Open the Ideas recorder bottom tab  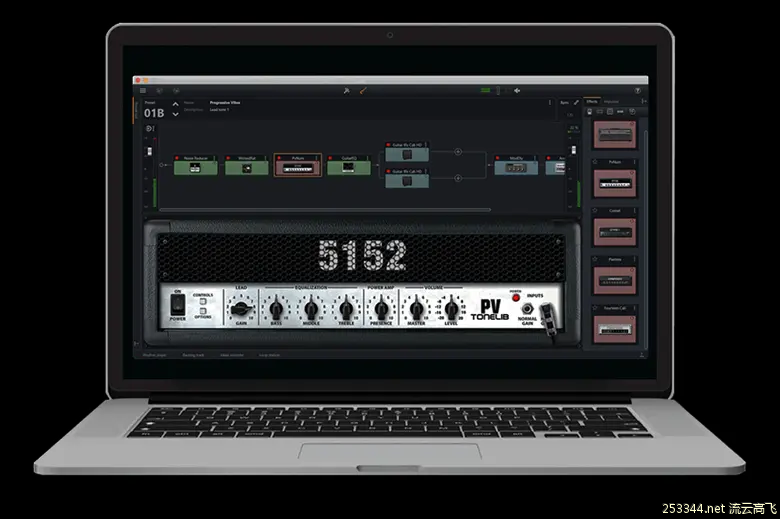[x=232, y=355]
